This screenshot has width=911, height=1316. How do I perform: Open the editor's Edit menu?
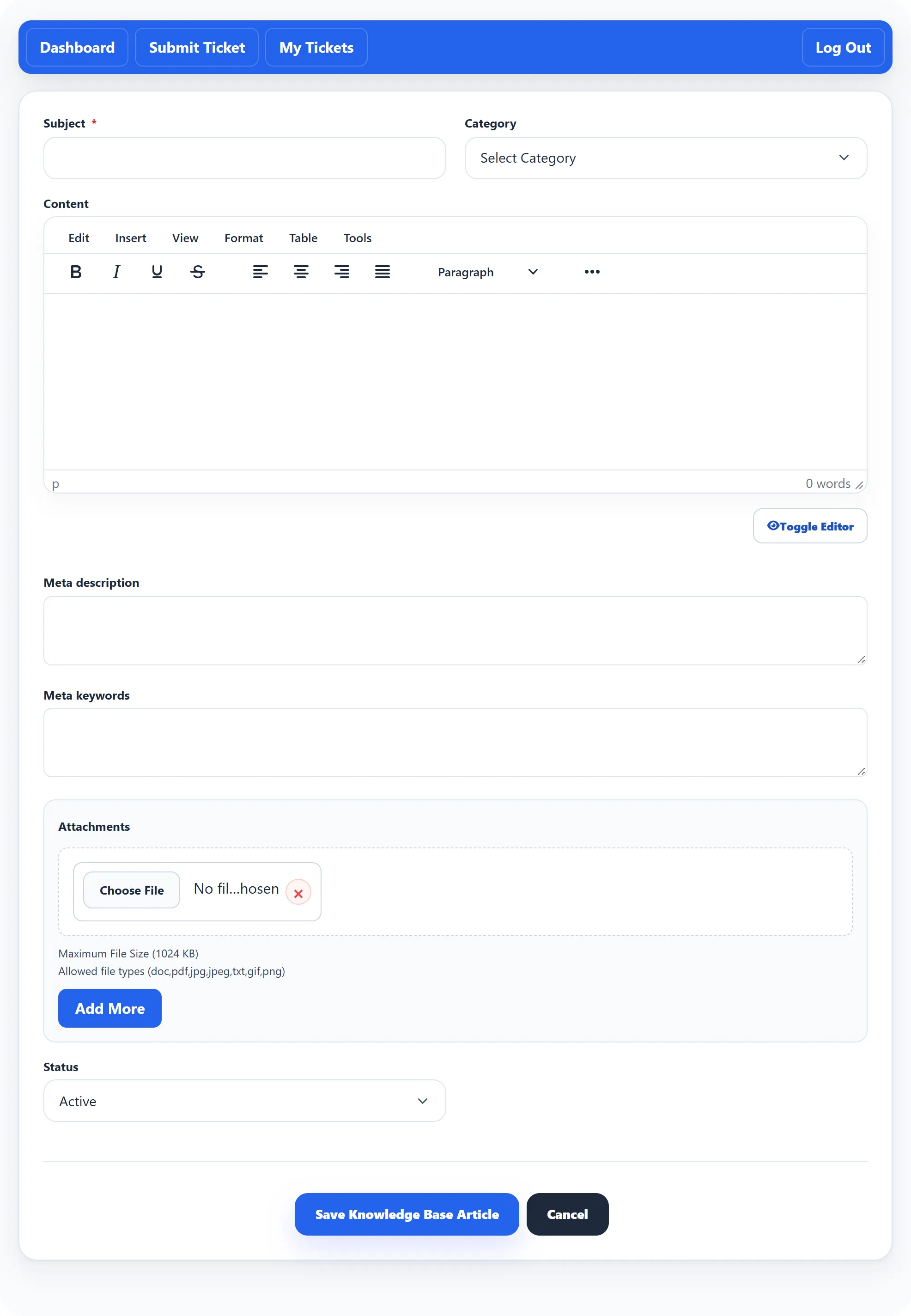[x=79, y=238]
